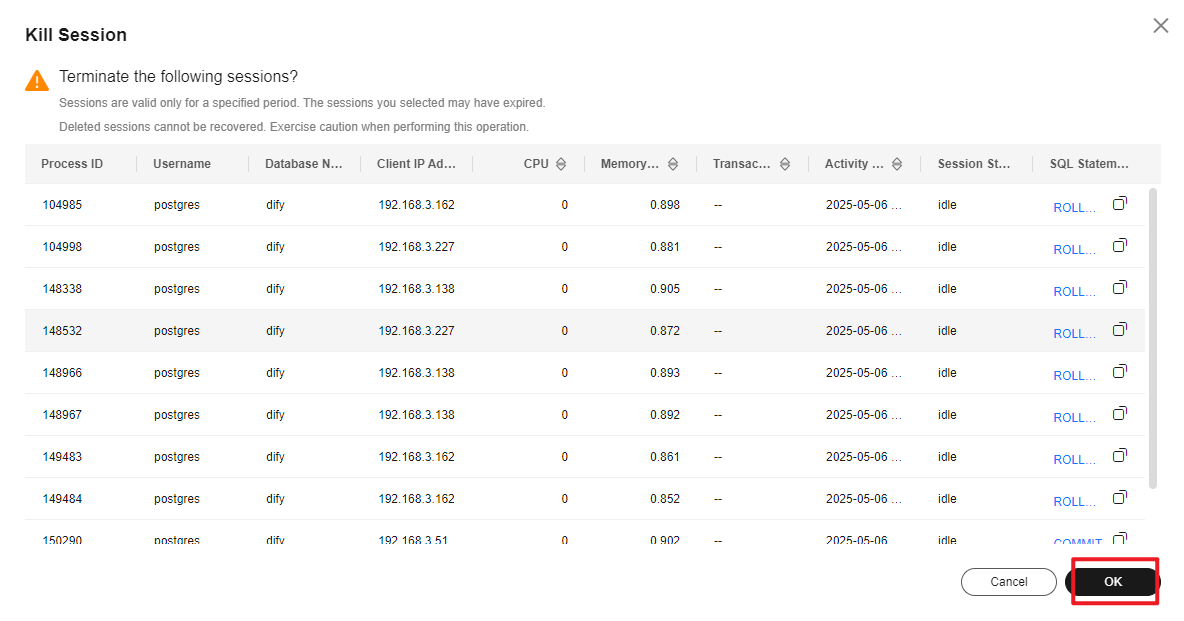Select process ID 148967 cell

(x=62, y=415)
